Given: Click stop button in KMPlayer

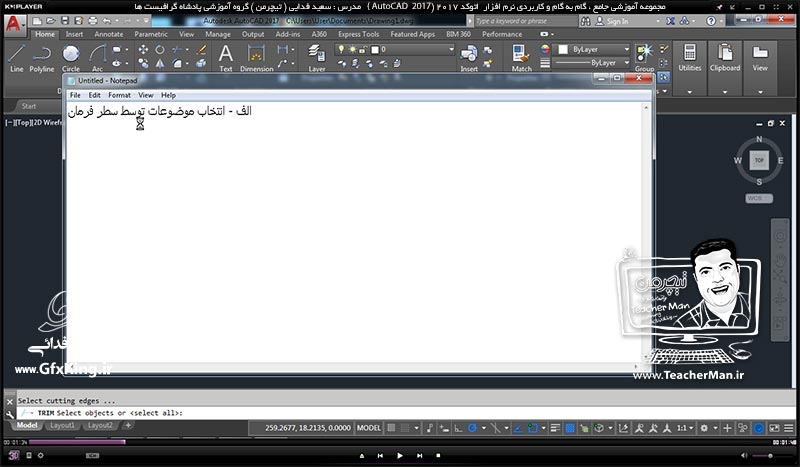Looking at the screenshot, I should click(x=438, y=455).
